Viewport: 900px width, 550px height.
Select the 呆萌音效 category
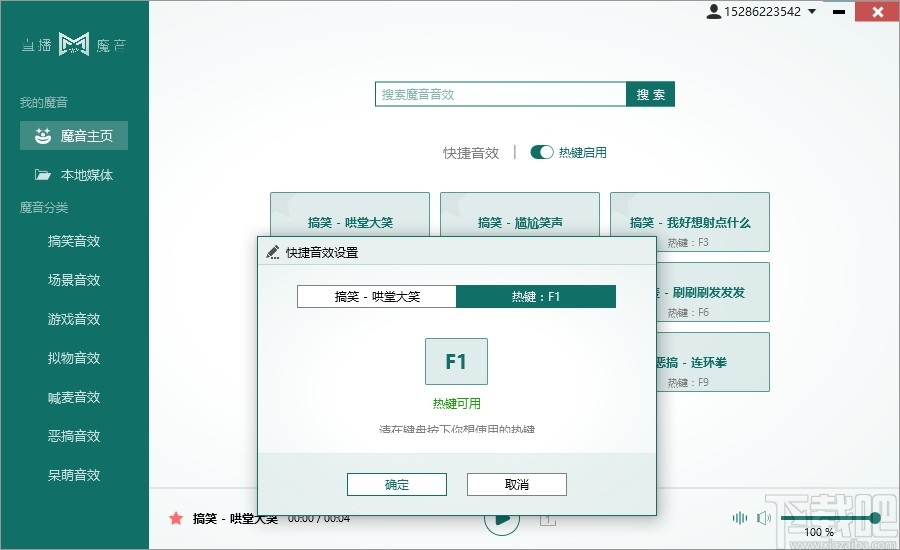[x=74, y=475]
